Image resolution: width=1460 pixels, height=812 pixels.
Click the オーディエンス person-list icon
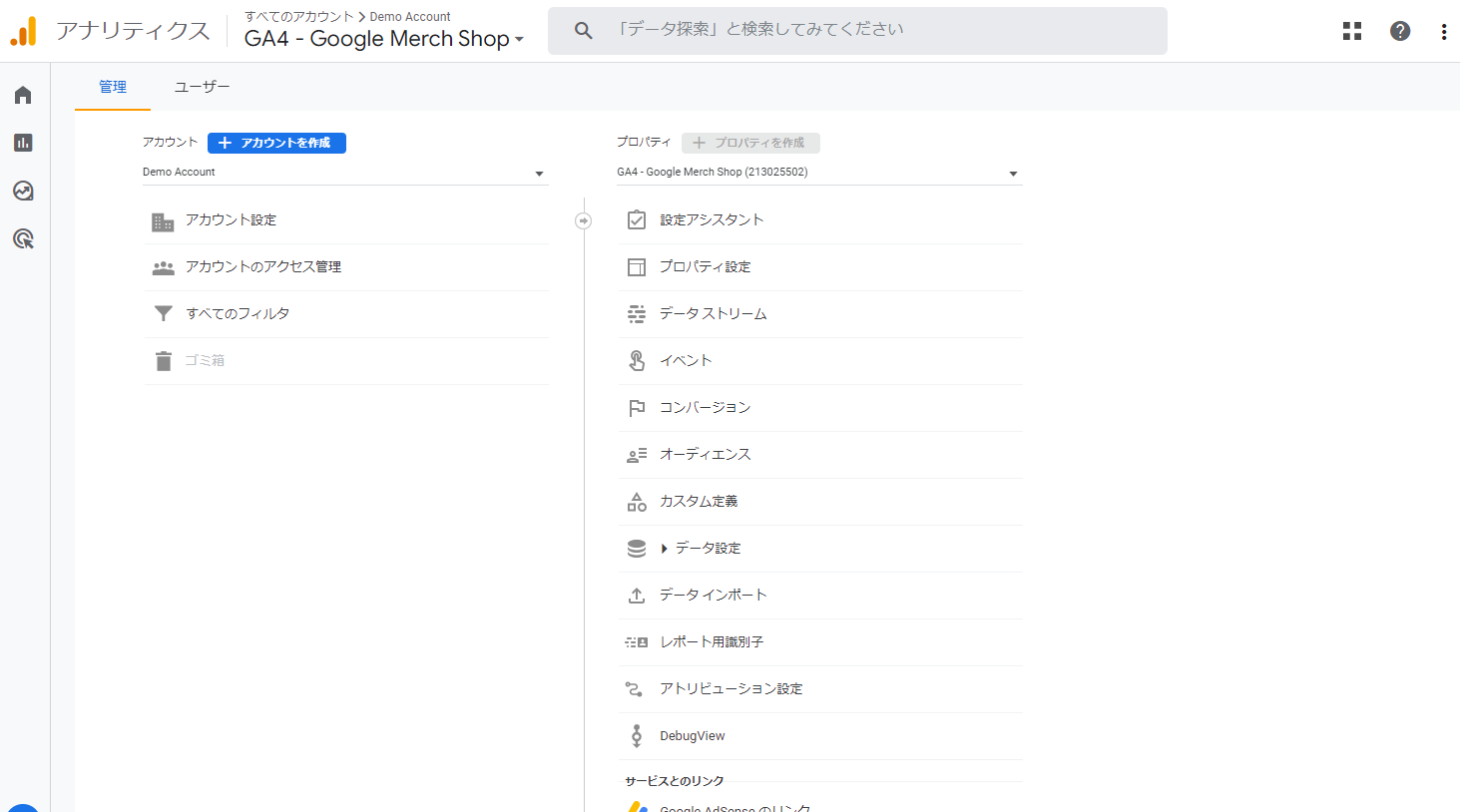coord(637,455)
